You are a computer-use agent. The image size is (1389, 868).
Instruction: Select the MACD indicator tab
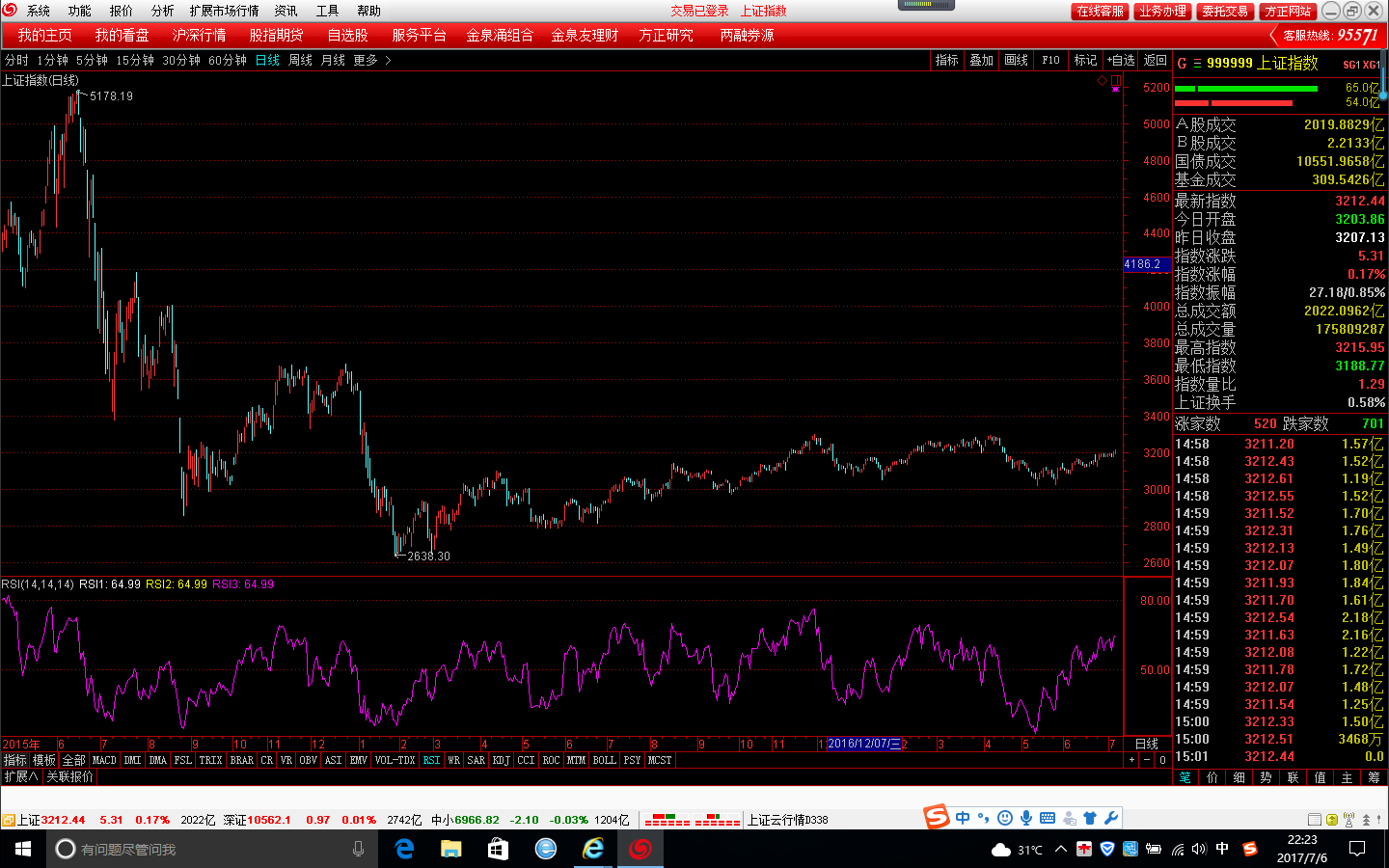coord(104,760)
